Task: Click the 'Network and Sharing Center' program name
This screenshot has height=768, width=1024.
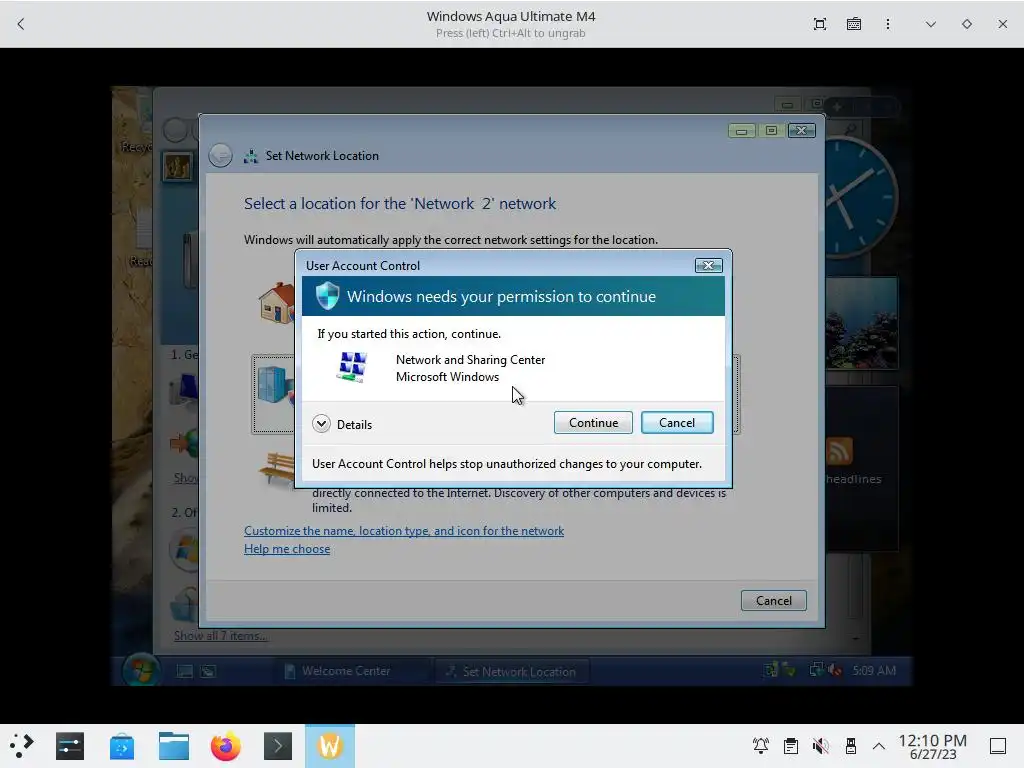Action: click(x=470, y=360)
